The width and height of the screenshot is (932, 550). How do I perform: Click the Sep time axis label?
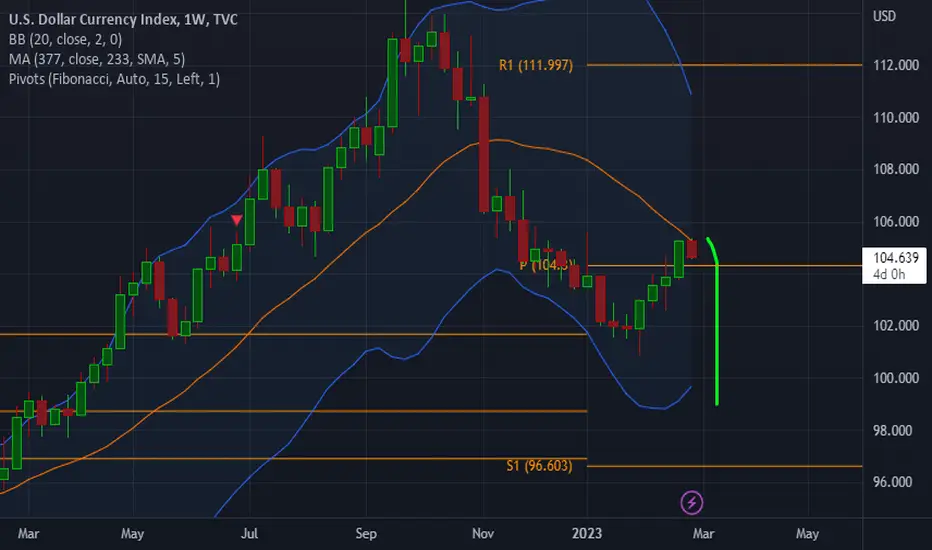[x=366, y=534]
